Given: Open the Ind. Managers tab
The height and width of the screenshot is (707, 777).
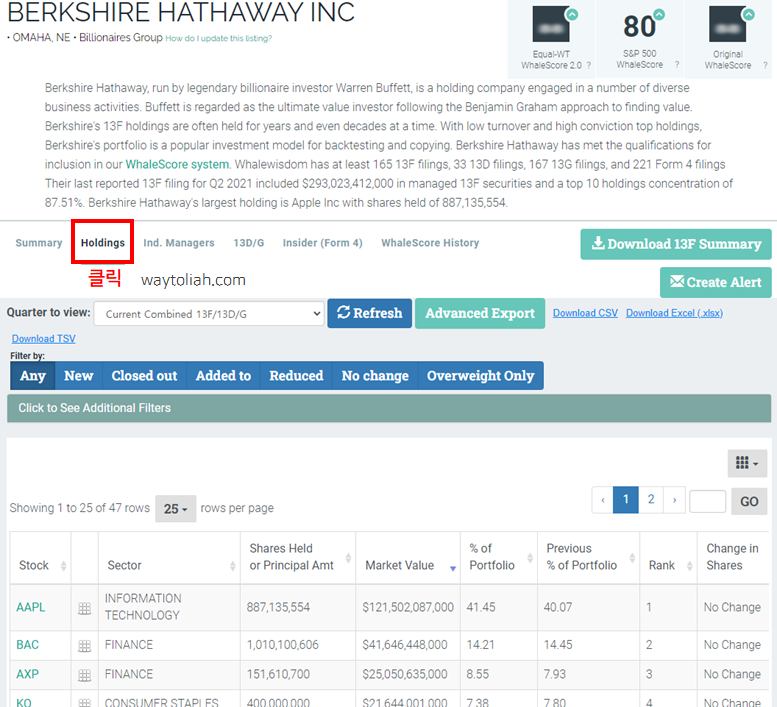Looking at the screenshot, I should (179, 243).
